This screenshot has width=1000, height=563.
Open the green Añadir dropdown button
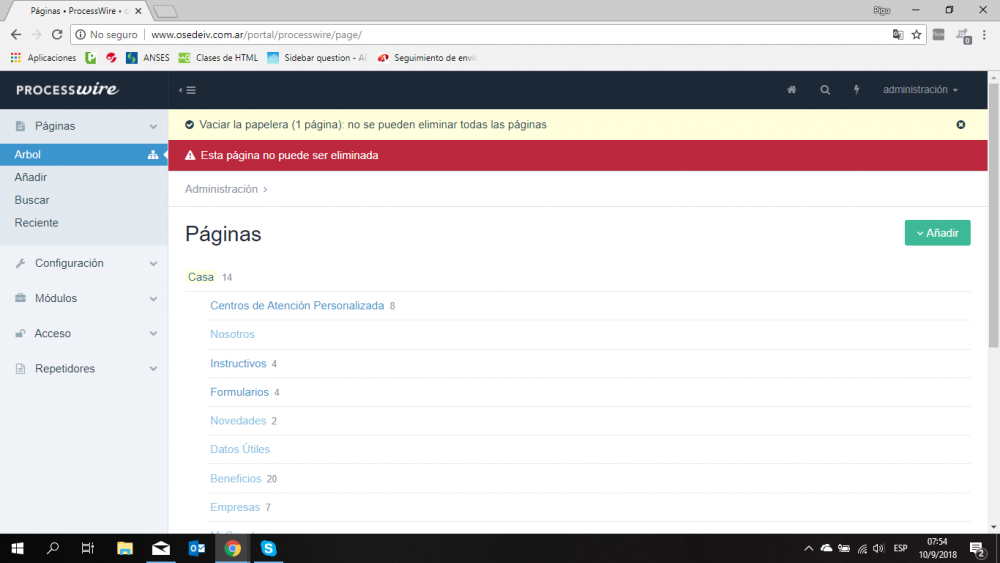[937, 233]
